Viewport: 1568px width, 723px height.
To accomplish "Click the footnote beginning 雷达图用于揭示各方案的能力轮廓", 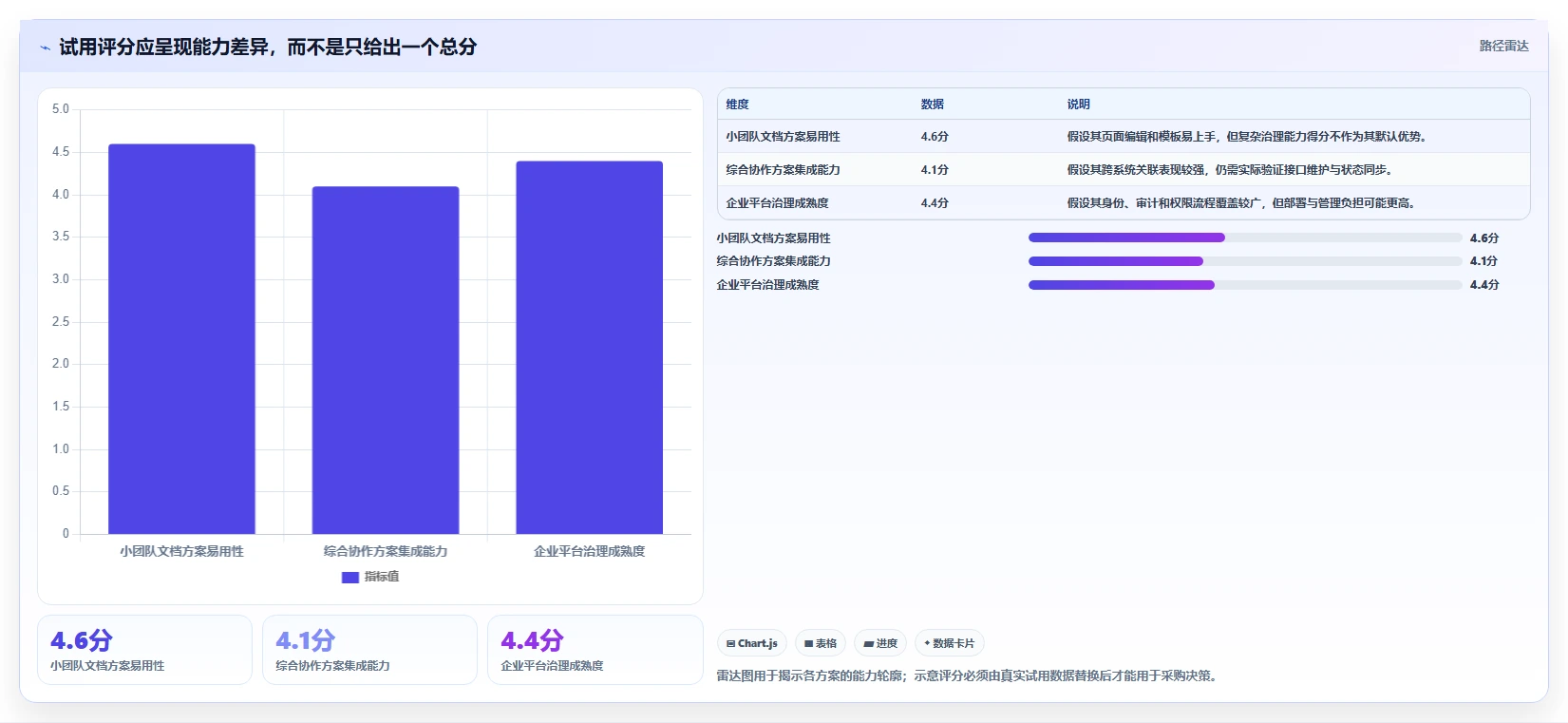I will (969, 676).
